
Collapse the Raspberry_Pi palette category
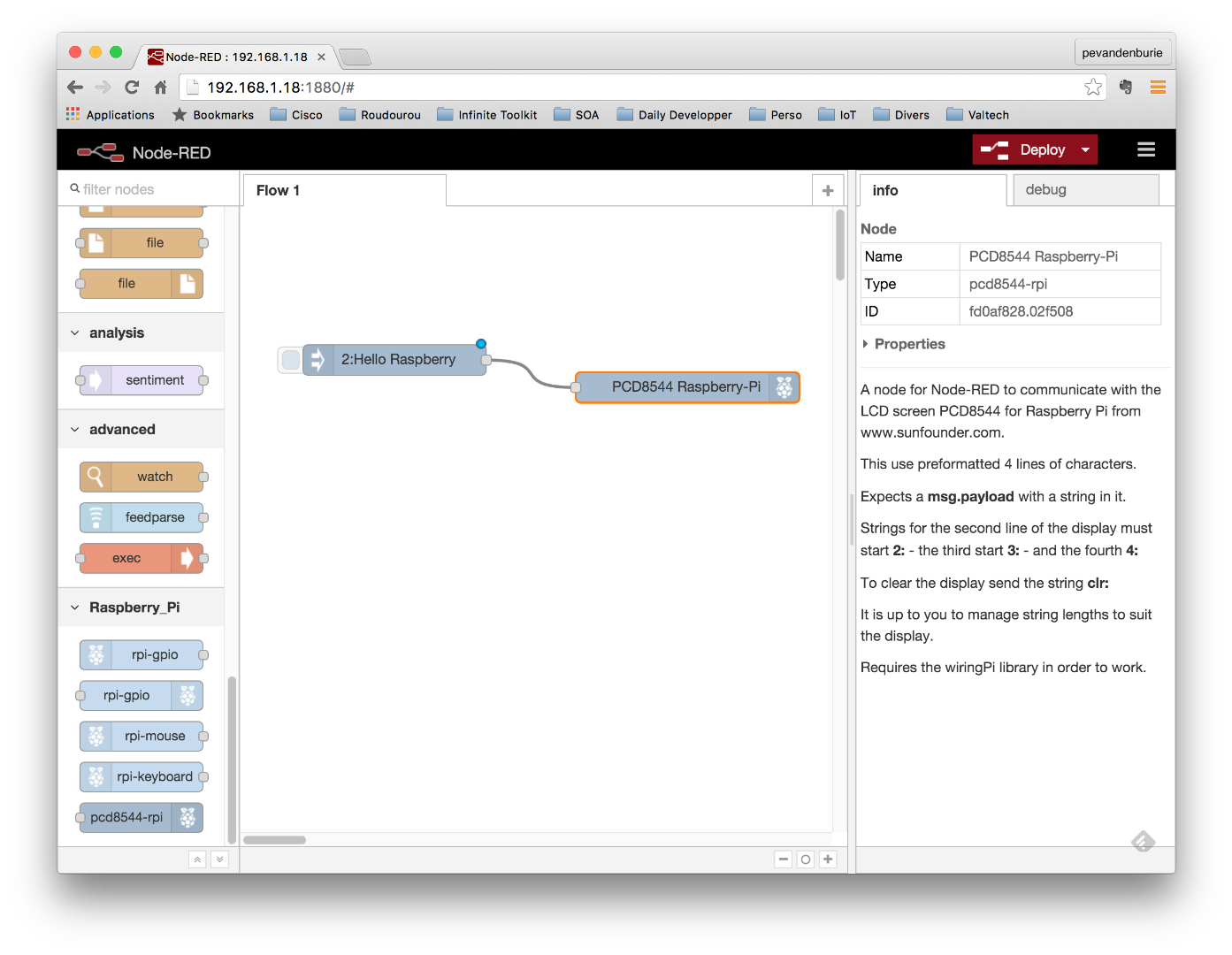pos(74,607)
